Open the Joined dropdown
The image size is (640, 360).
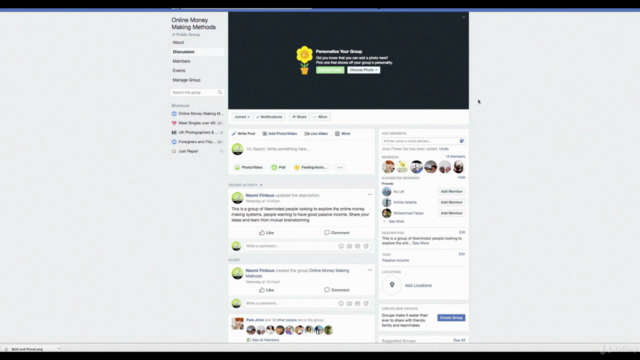[242, 117]
